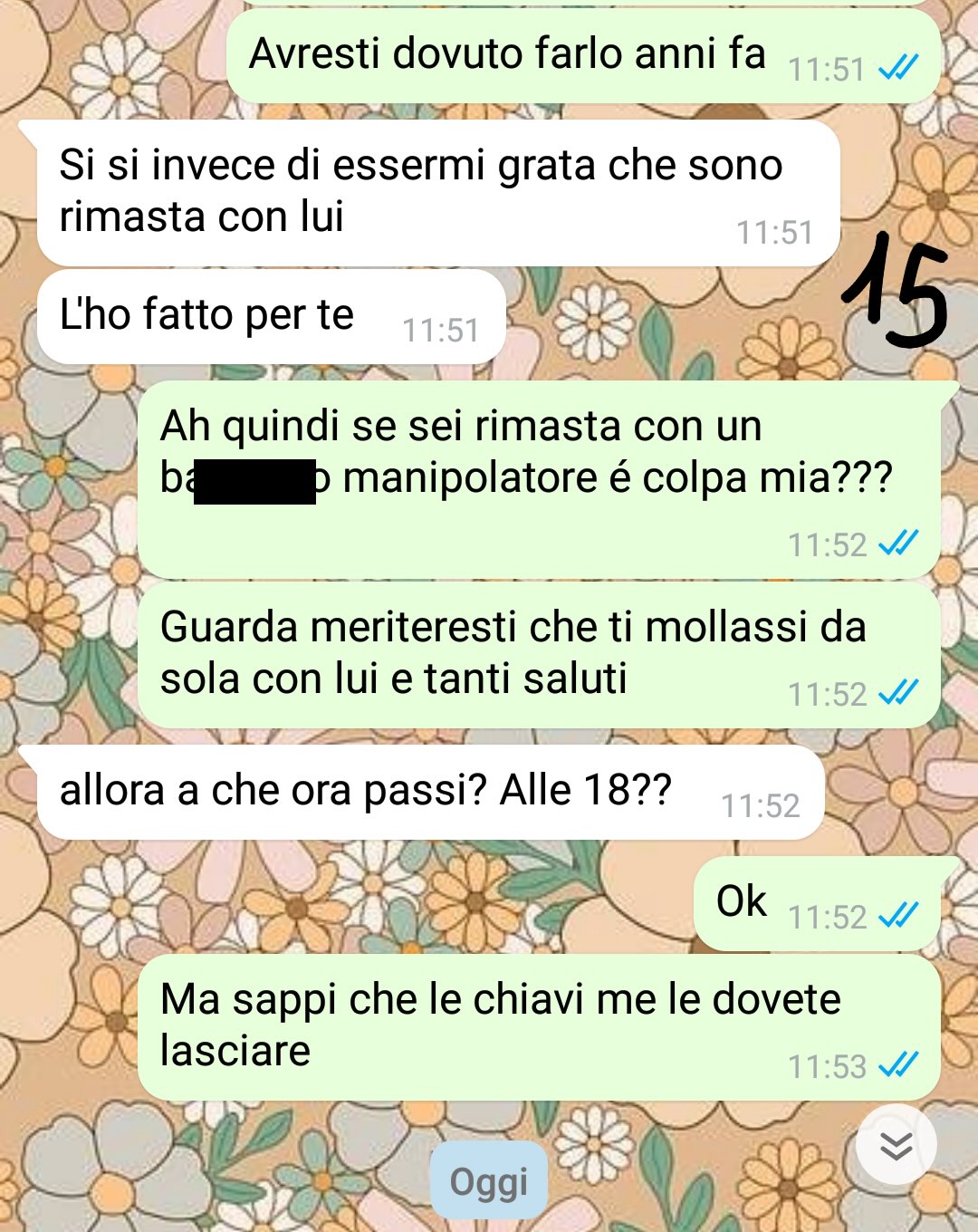Tap the 11:52 timestamp on 'Alle 18??' message

(761, 805)
